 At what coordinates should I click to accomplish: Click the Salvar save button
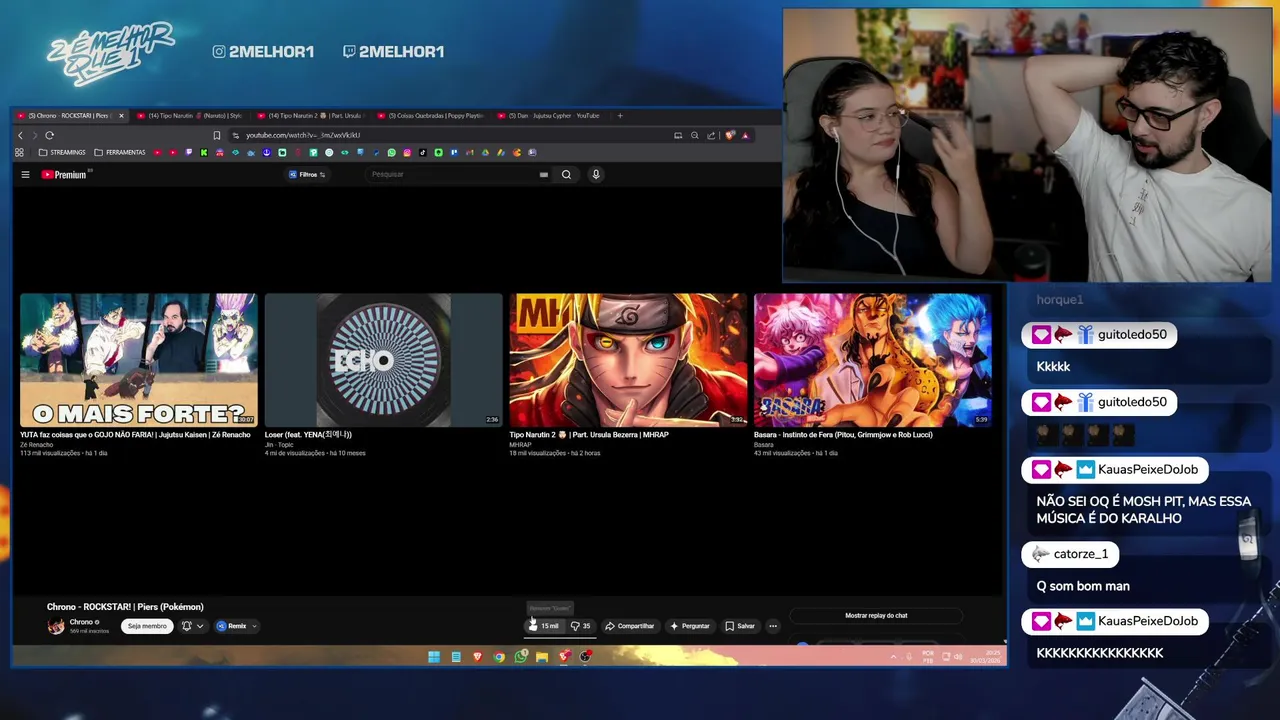tap(740, 626)
